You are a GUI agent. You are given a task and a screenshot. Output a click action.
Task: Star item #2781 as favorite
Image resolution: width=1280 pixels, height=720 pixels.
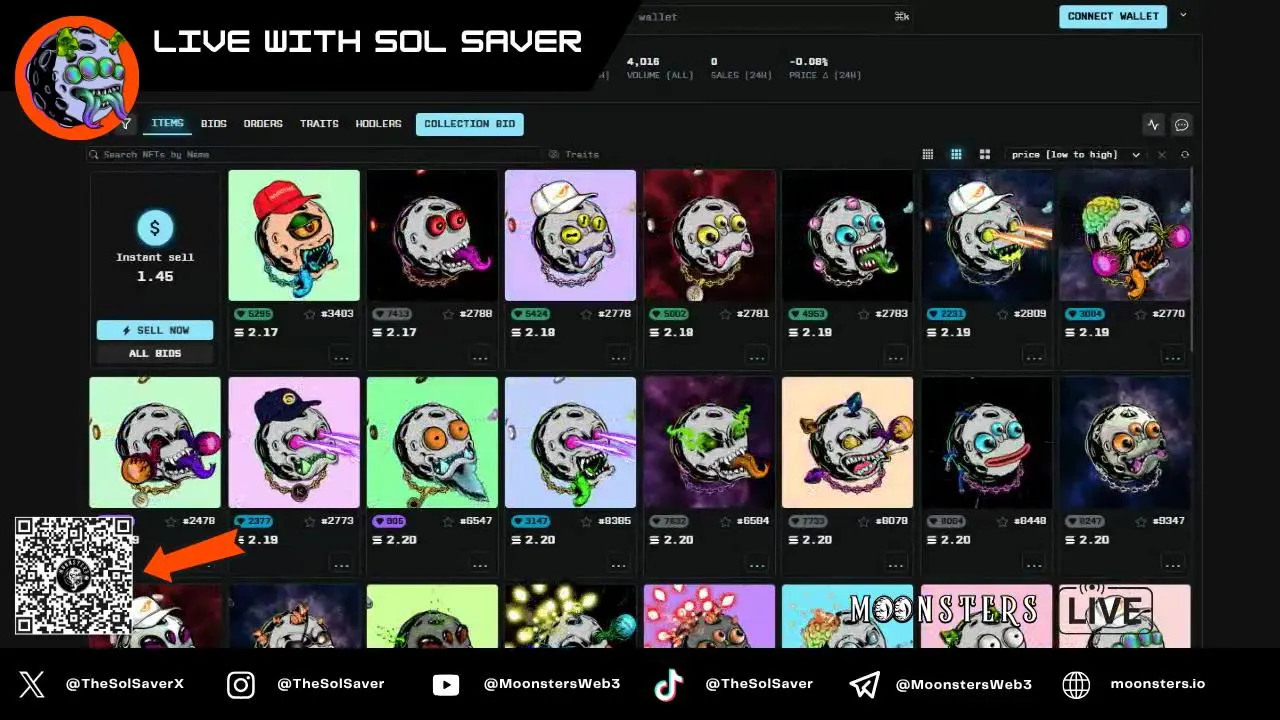tap(724, 314)
